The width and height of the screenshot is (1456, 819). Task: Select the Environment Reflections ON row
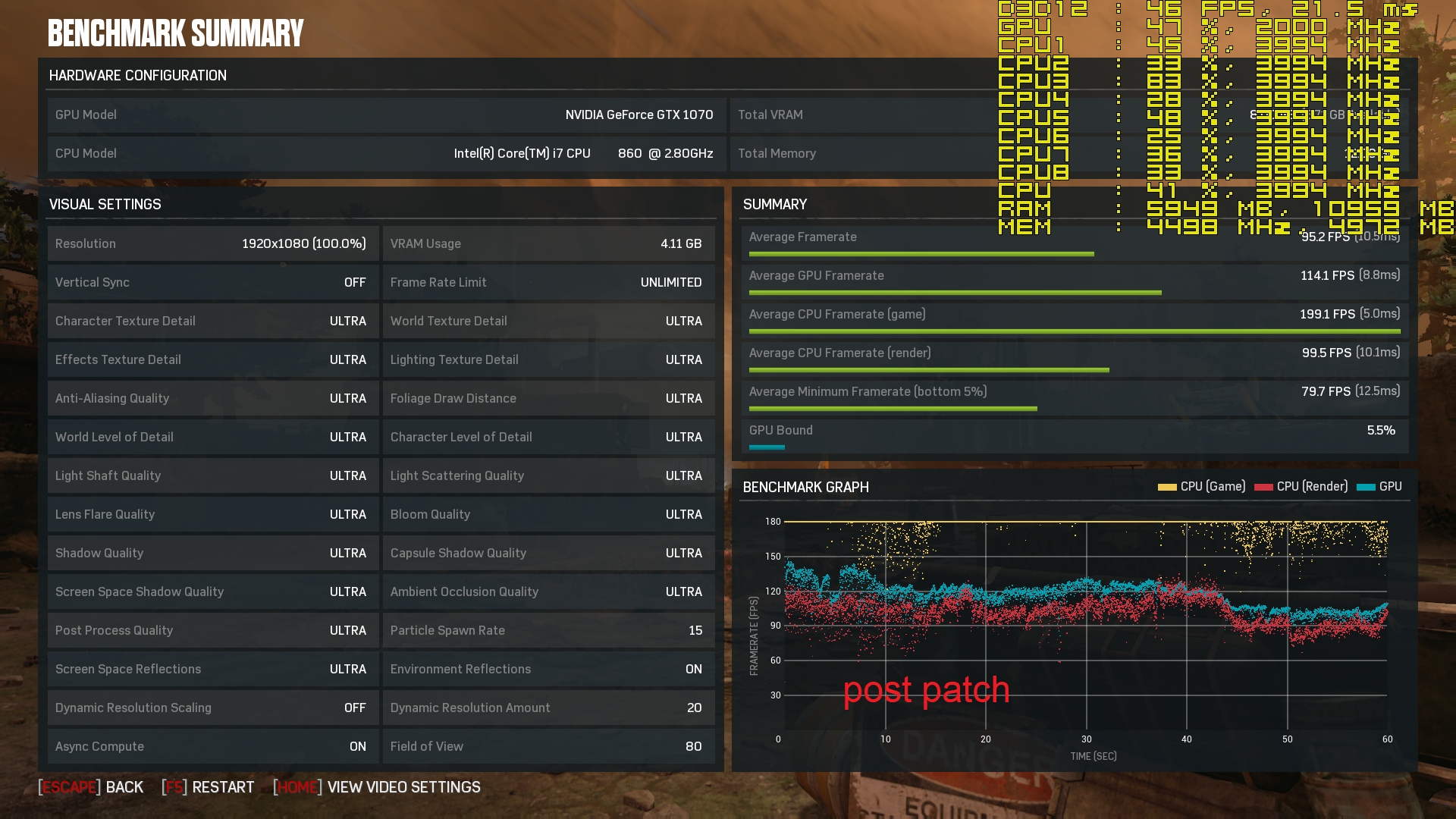[548, 669]
